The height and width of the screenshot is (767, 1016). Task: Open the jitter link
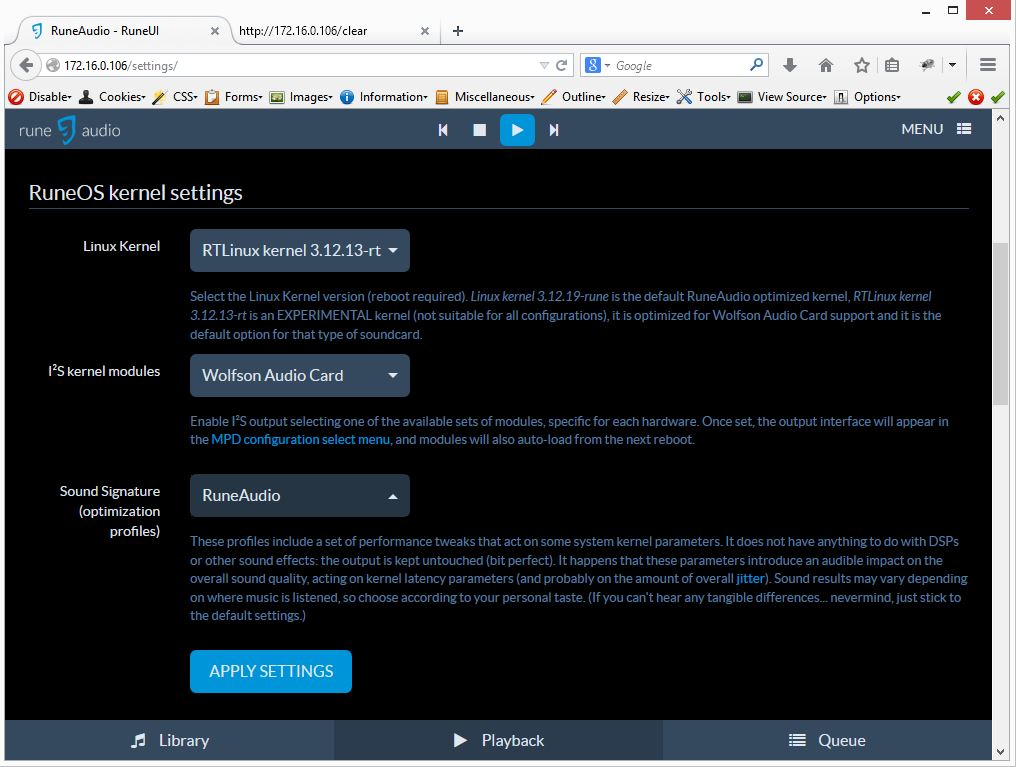(x=750, y=578)
